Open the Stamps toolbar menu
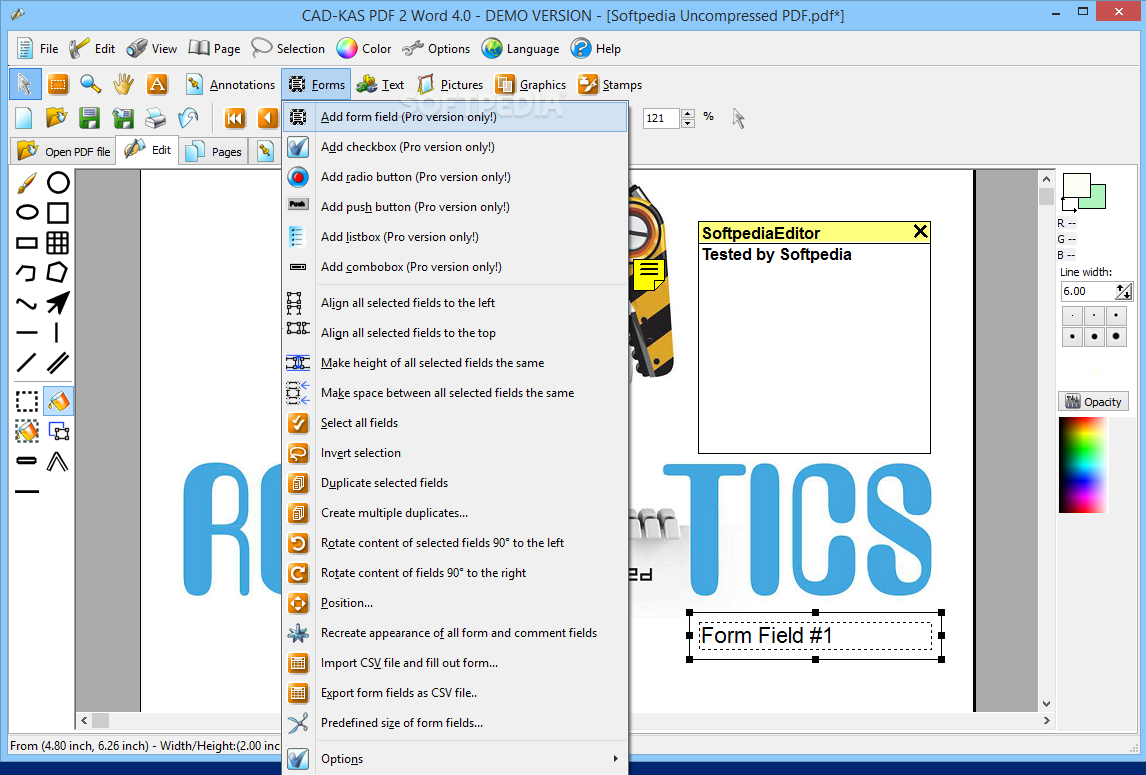This screenshot has height=775, width=1146. coord(610,84)
